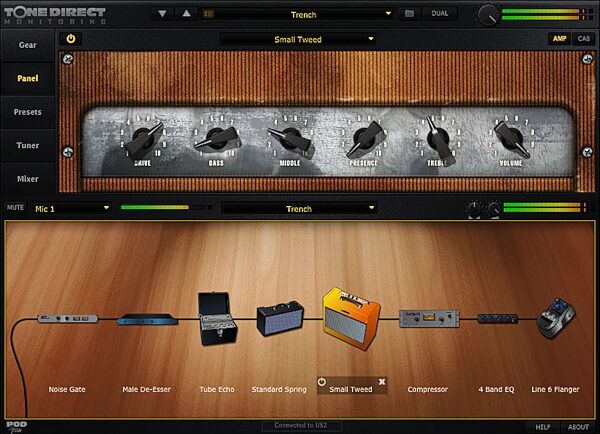
Task: Click the ABOUT button
Action: [578, 427]
